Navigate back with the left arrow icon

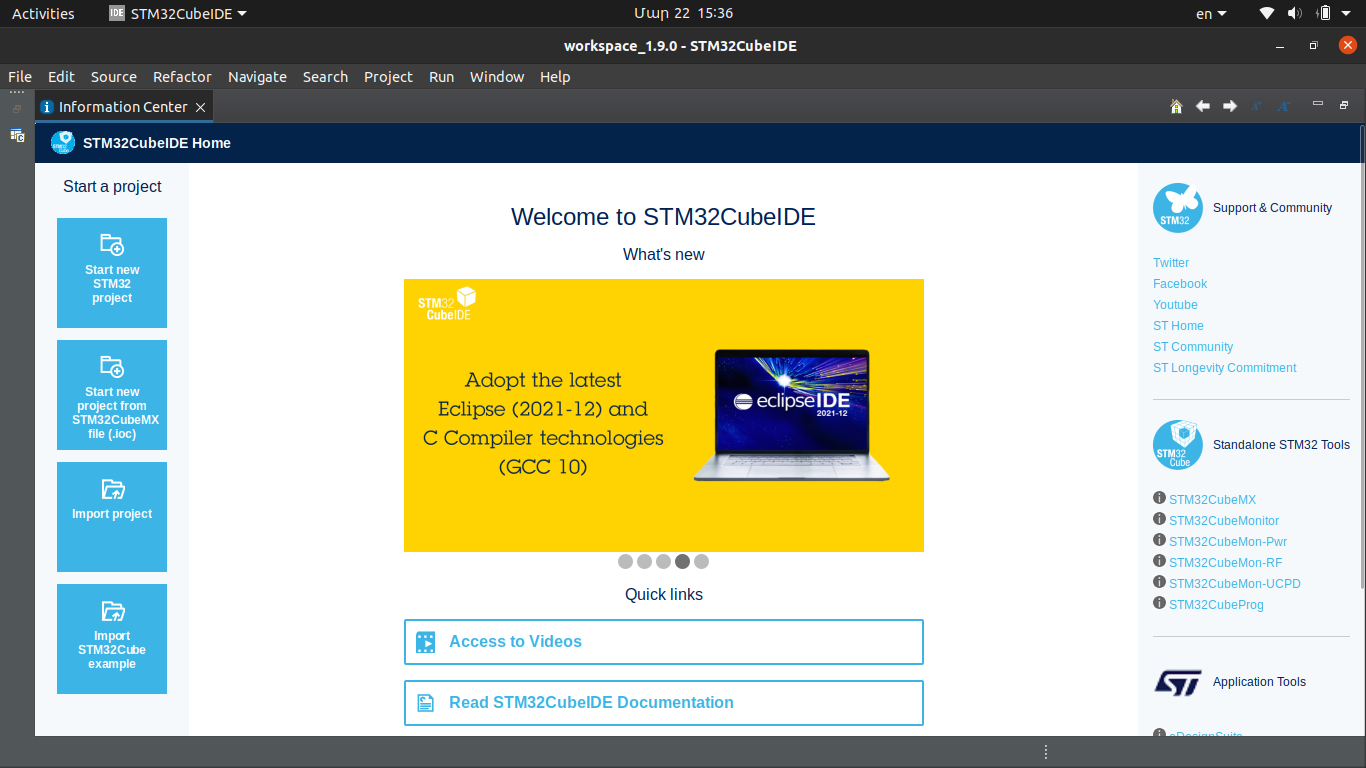pyautogui.click(x=1203, y=106)
